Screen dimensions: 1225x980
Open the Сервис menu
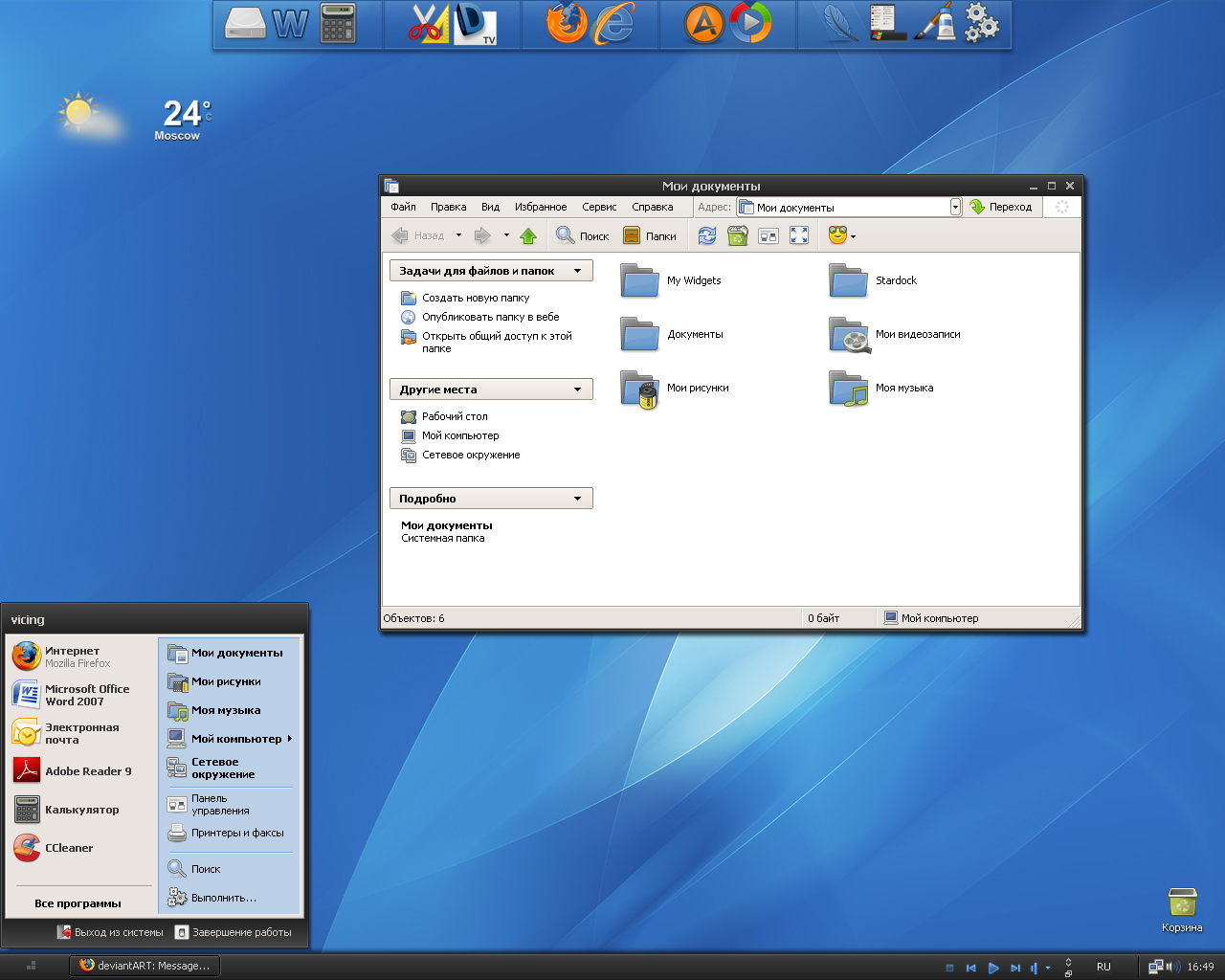(599, 207)
